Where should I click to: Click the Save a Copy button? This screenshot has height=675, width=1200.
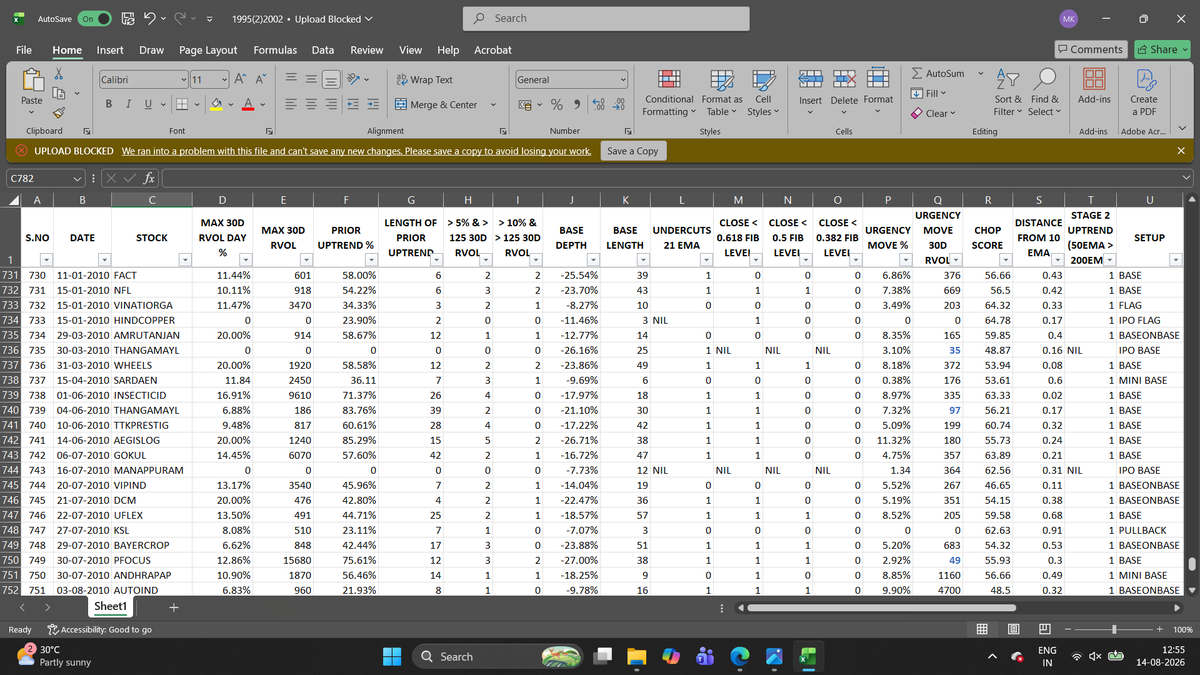click(x=633, y=151)
